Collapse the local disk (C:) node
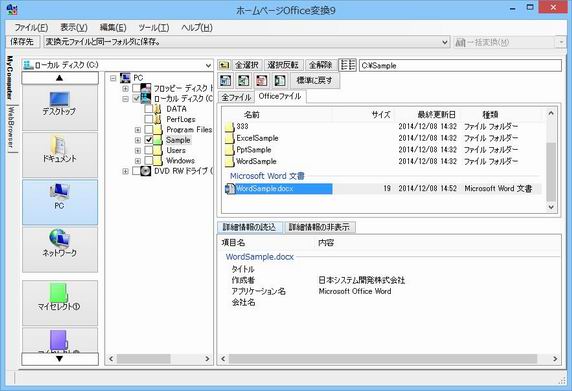This screenshot has height=391, width=572. [125, 98]
